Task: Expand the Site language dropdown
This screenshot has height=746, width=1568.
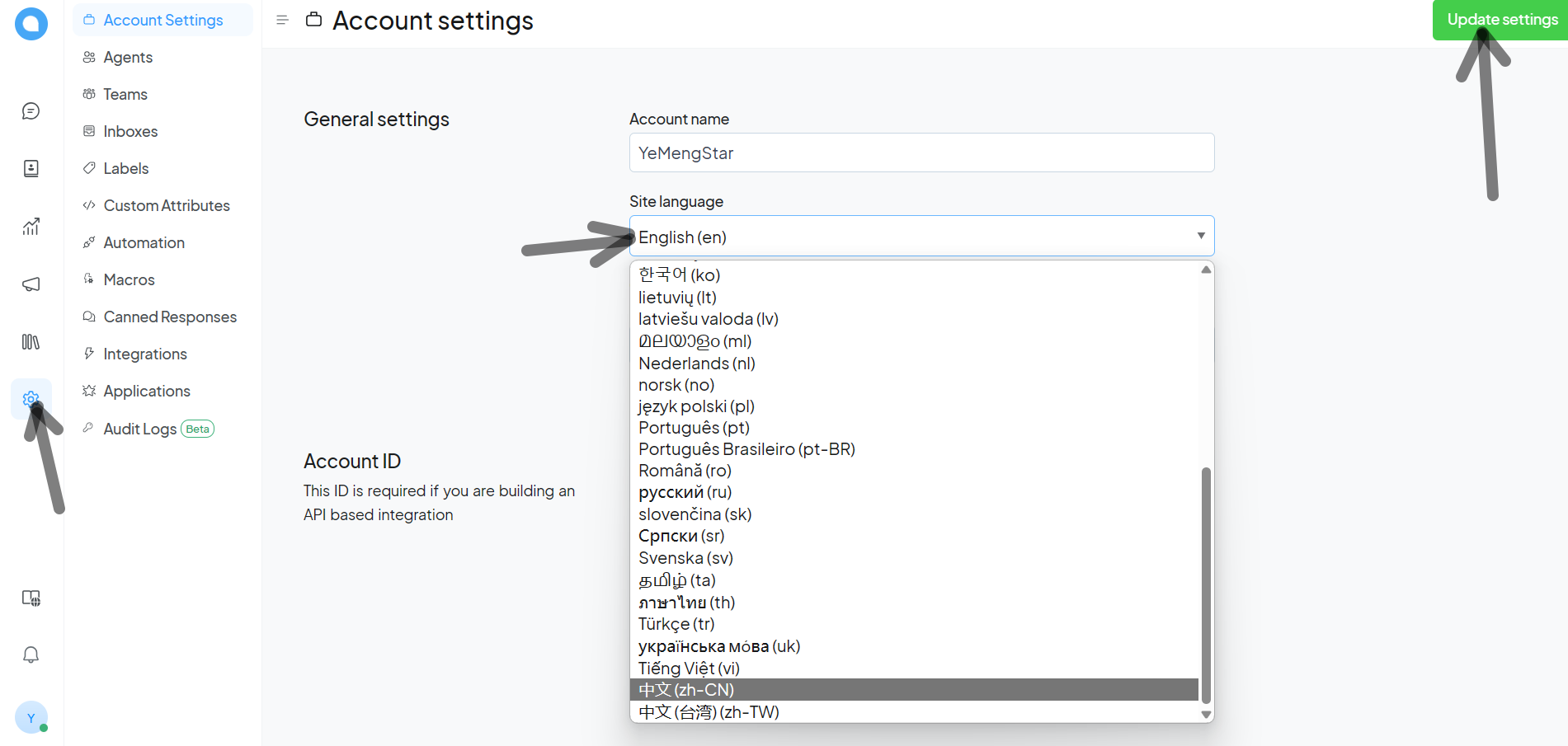Action: click(921, 237)
